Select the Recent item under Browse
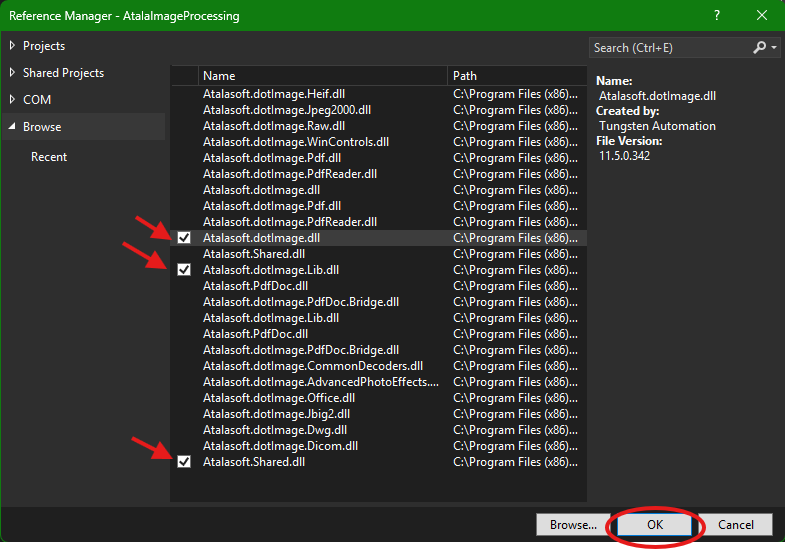785x549 pixels. click(49, 157)
